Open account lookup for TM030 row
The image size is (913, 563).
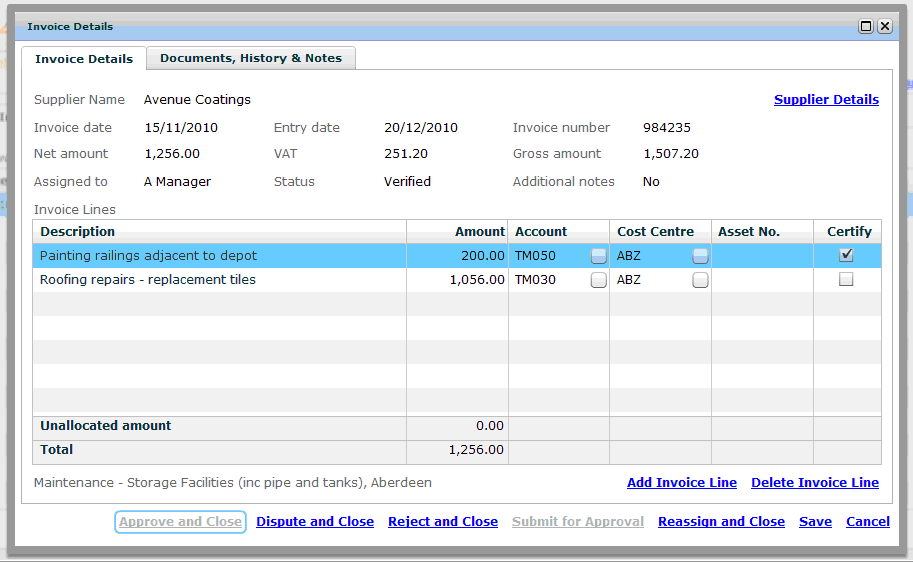(598, 280)
